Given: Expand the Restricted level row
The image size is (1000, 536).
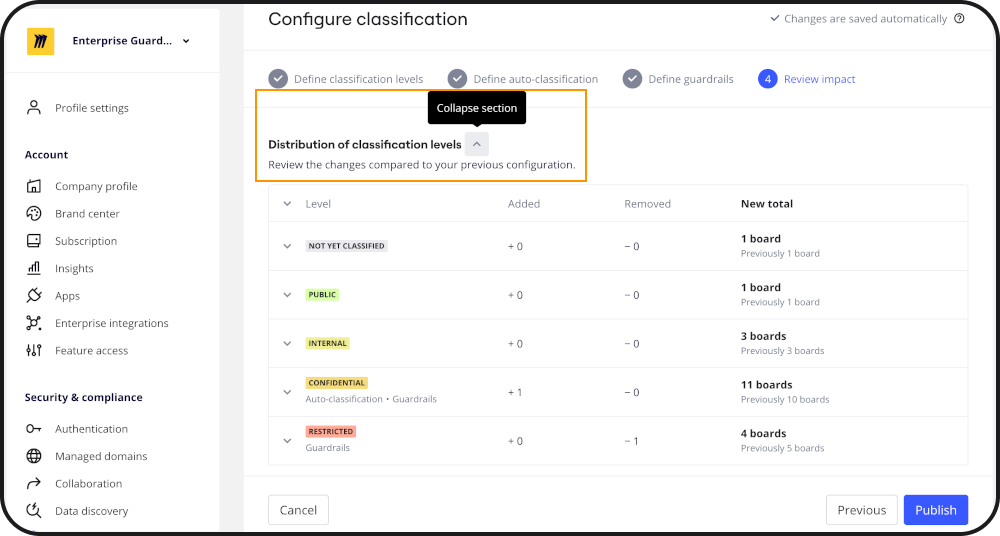Looking at the screenshot, I should point(287,439).
